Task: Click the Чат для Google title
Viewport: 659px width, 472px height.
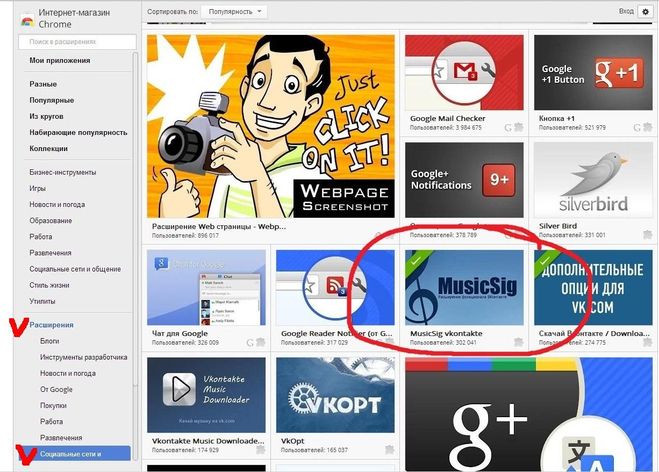Action: (x=180, y=333)
